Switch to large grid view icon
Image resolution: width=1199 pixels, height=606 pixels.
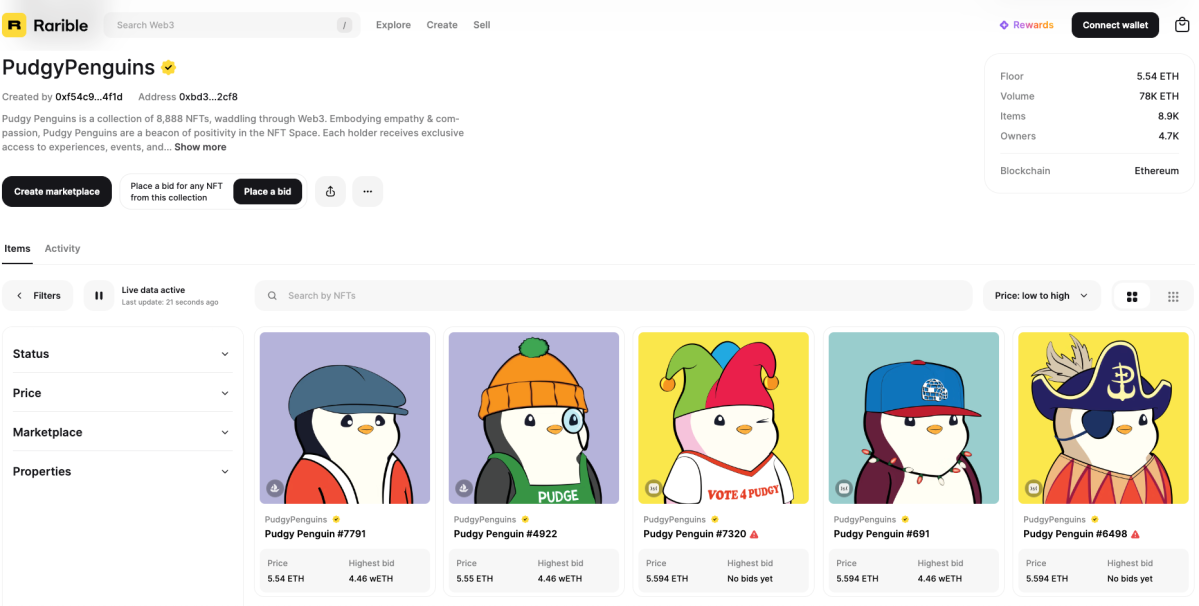(x=1132, y=297)
